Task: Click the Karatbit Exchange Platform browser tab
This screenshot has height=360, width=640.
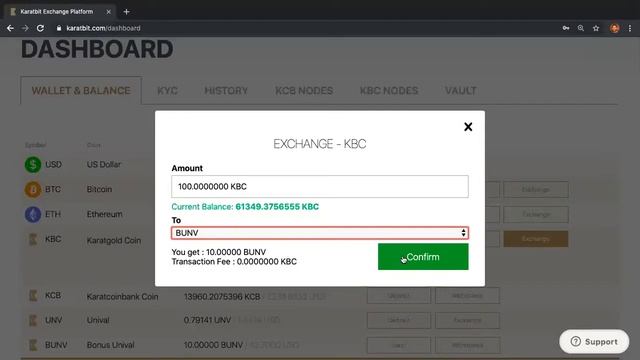Action: point(60,12)
